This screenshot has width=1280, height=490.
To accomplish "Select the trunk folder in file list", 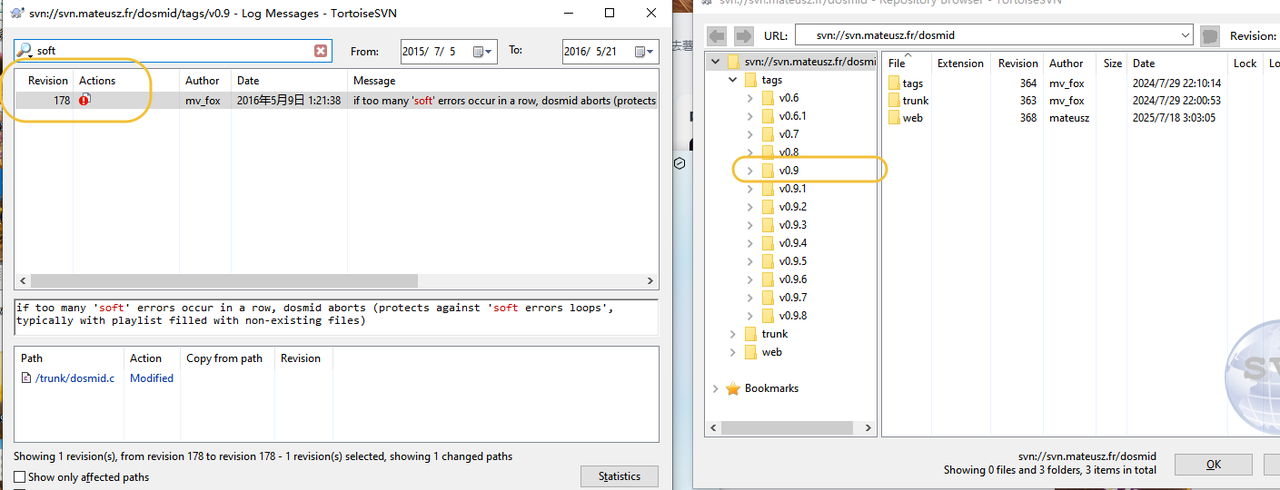I will (914, 100).
